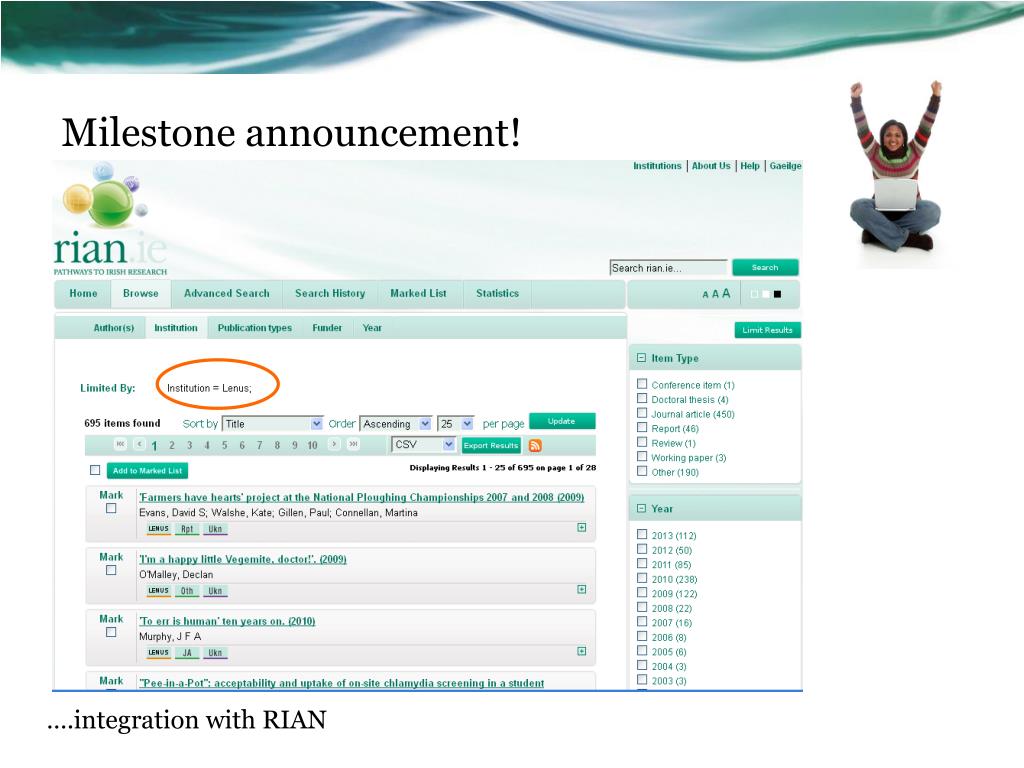The width and height of the screenshot is (1024, 768).
Task: Click Ukn badge on Farmers have hearts record
Action: pos(215,529)
